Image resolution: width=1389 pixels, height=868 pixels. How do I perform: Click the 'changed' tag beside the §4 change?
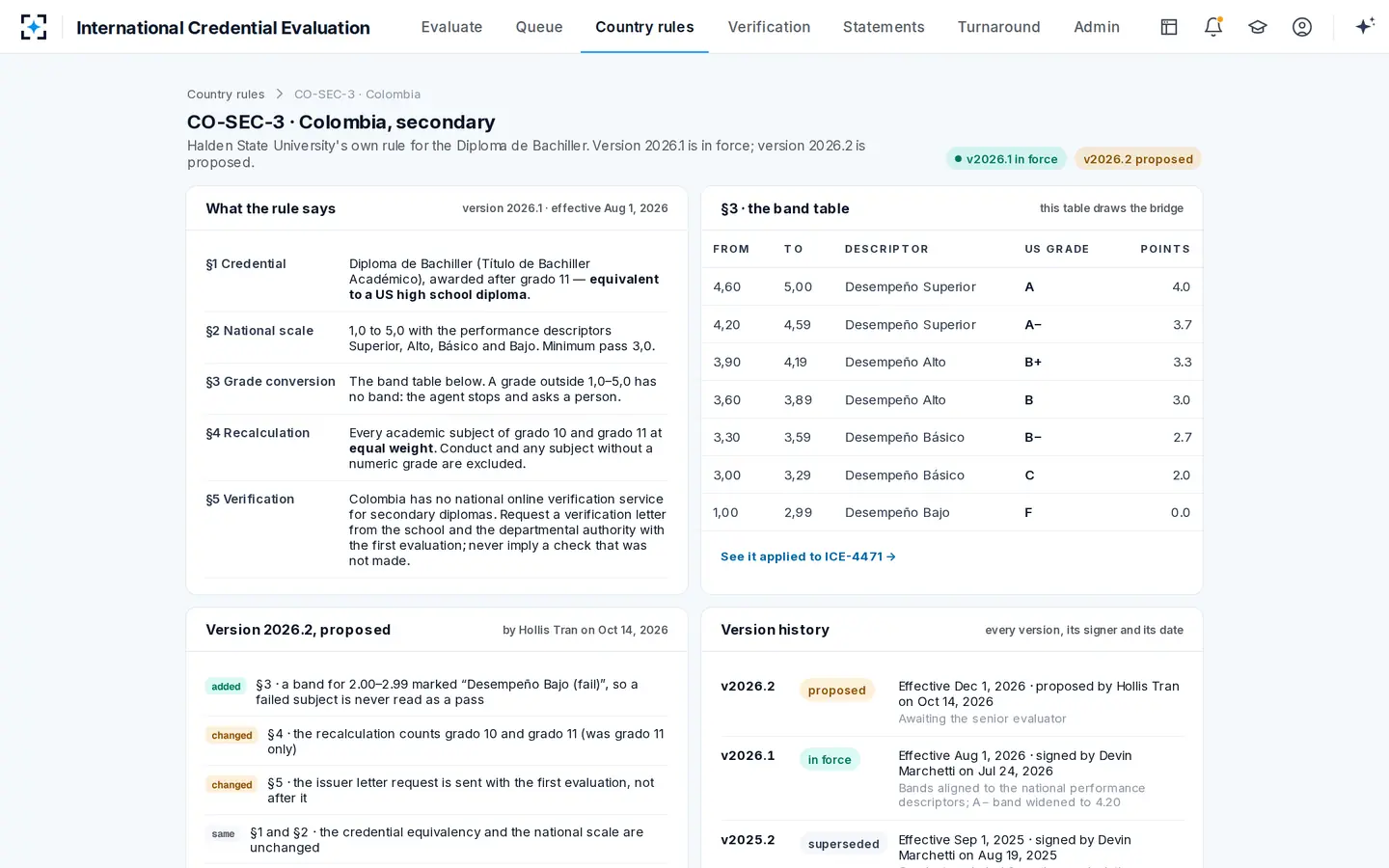(231, 736)
